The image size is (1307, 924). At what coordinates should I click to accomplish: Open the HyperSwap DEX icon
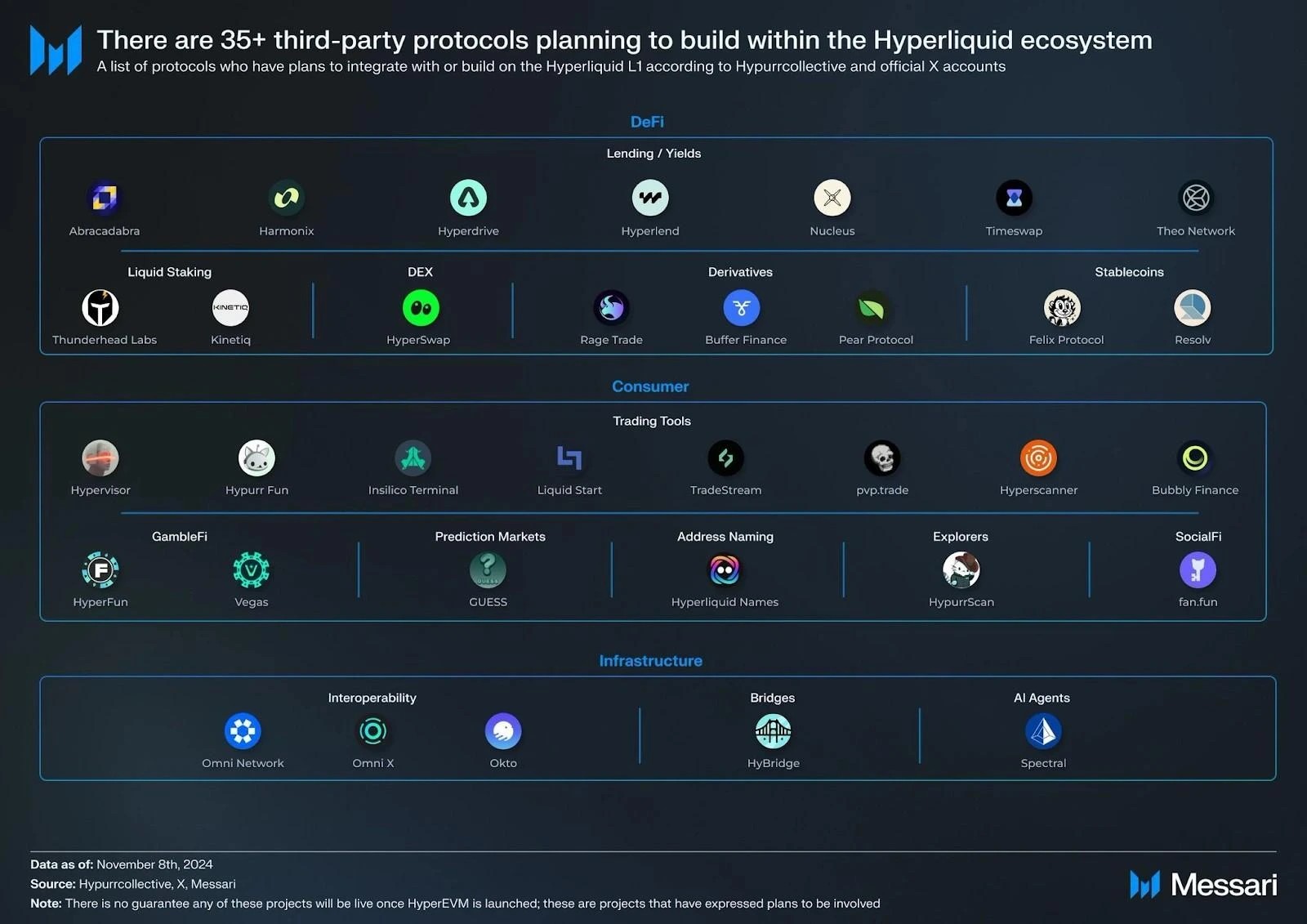point(420,309)
